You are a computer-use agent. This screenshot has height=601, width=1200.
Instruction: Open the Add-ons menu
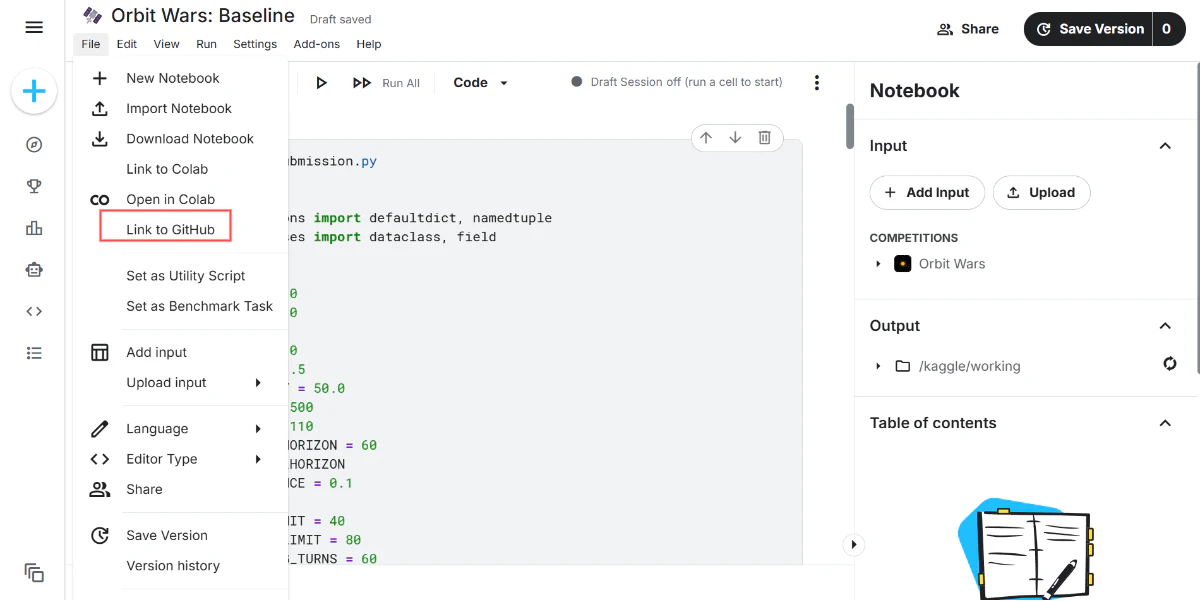[317, 44]
